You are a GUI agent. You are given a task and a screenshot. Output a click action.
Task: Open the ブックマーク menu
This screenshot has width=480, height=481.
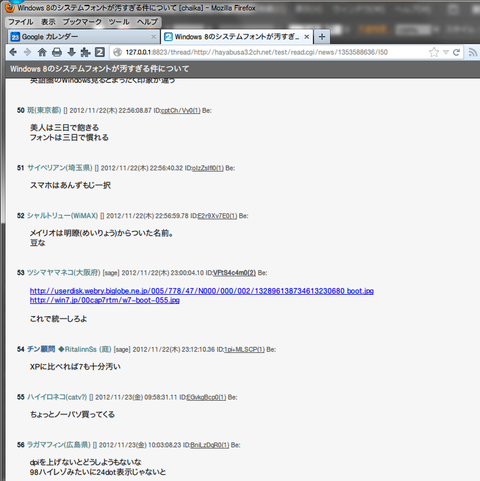click(x=82, y=22)
